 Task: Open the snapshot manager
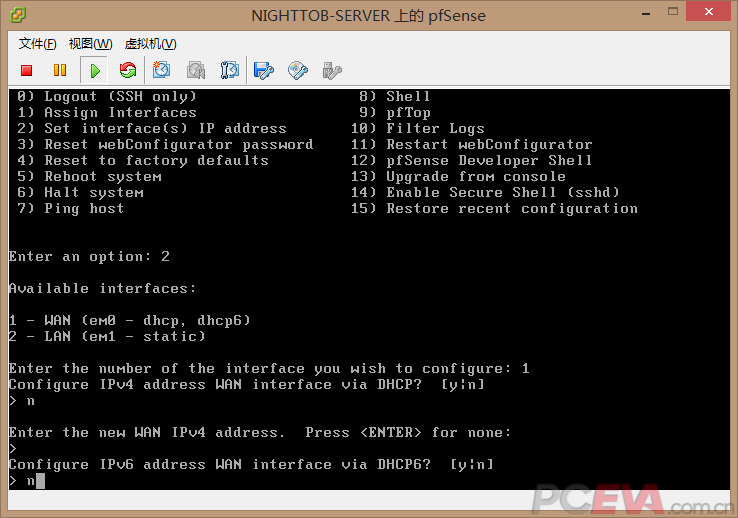pyautogui.click(x=230, y=70)
